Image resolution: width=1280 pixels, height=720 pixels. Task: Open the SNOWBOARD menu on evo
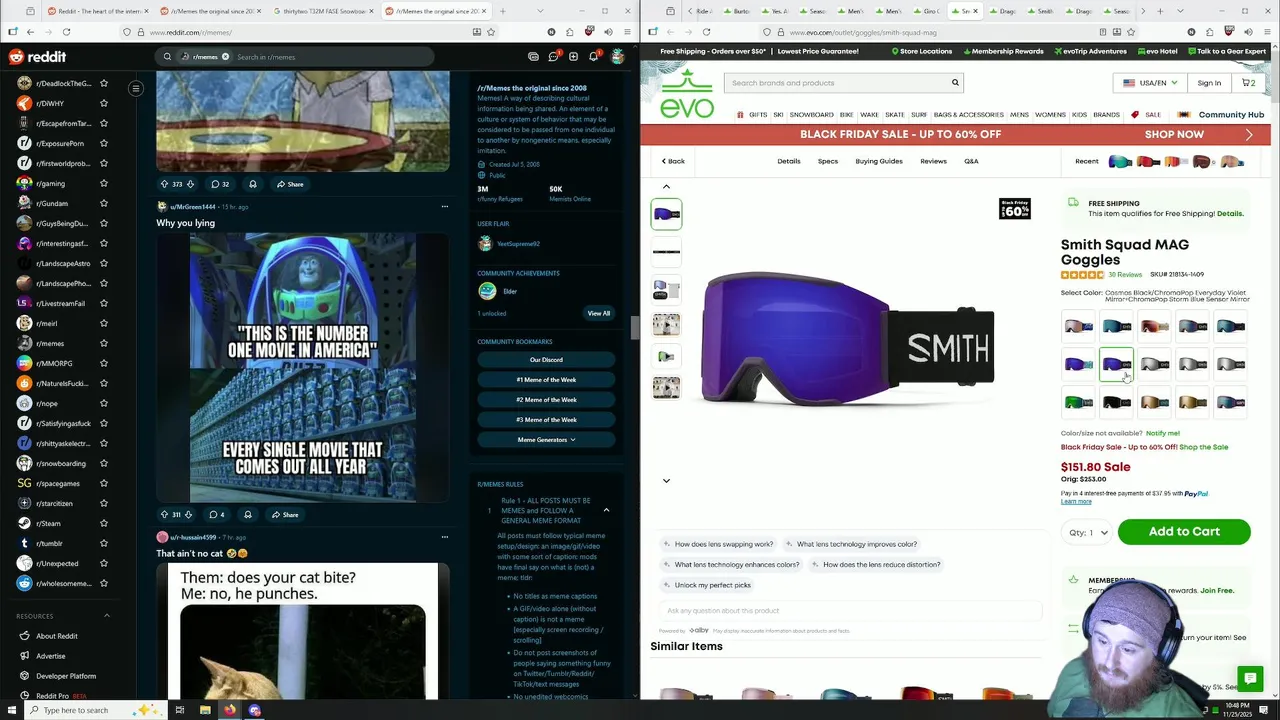coord(811,115)
